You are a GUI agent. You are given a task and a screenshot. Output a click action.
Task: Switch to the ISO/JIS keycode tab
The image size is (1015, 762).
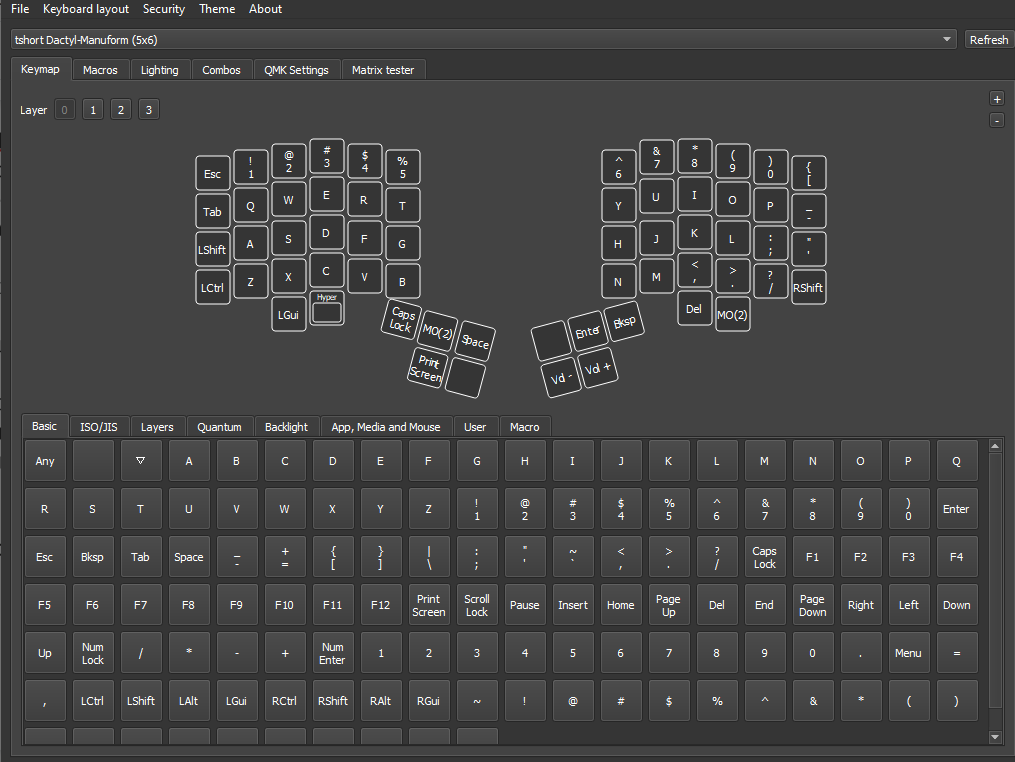(98, 427)
